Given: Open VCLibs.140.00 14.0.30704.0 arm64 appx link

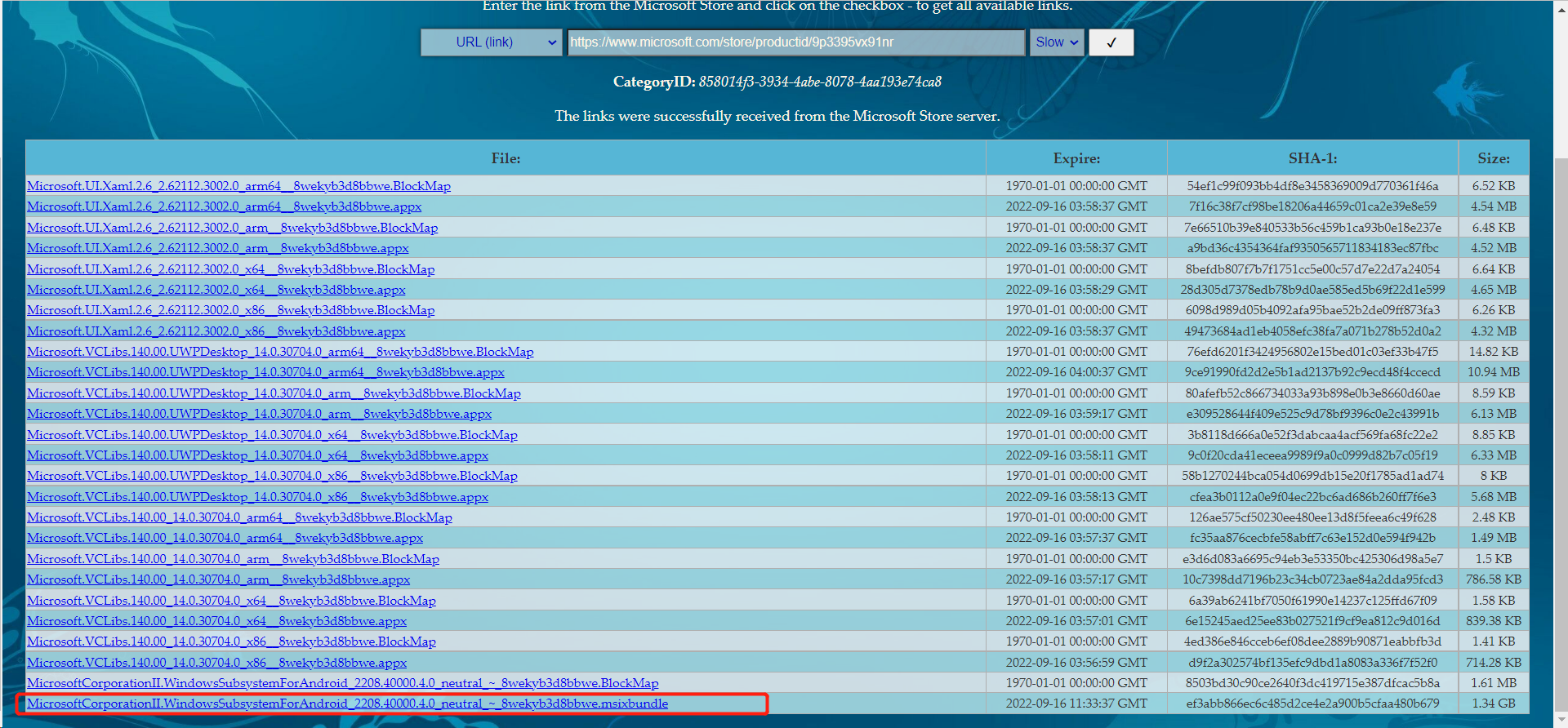Looking at the screenshot, I should tap(225, 538).
